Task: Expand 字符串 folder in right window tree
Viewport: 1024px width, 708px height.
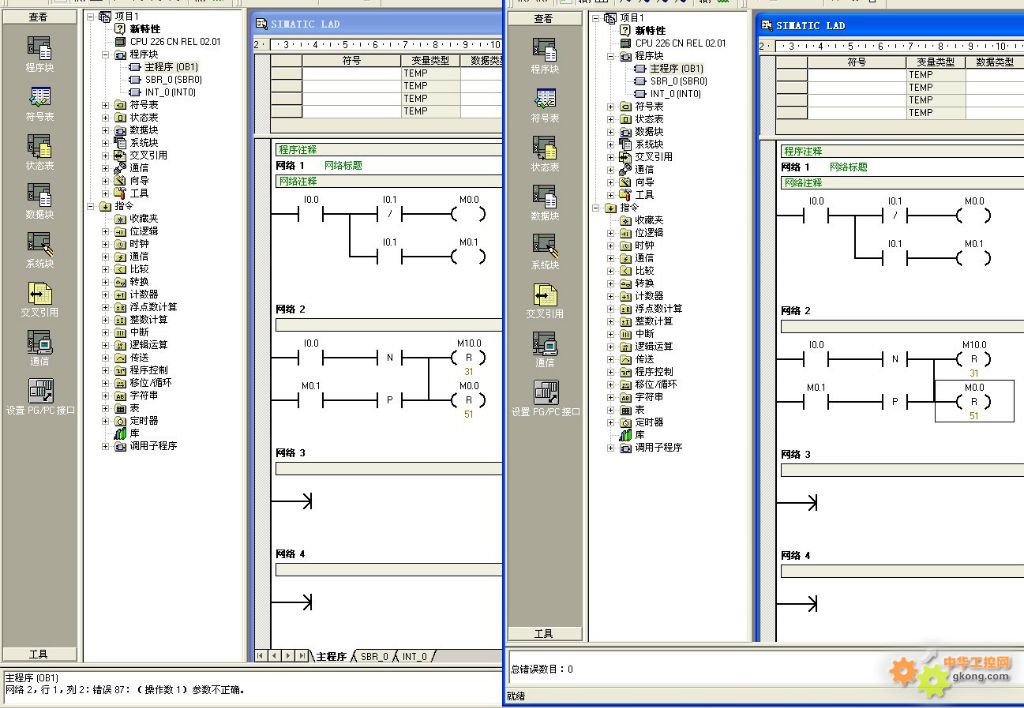Action: pyautogui.click(x=611, y=398)
